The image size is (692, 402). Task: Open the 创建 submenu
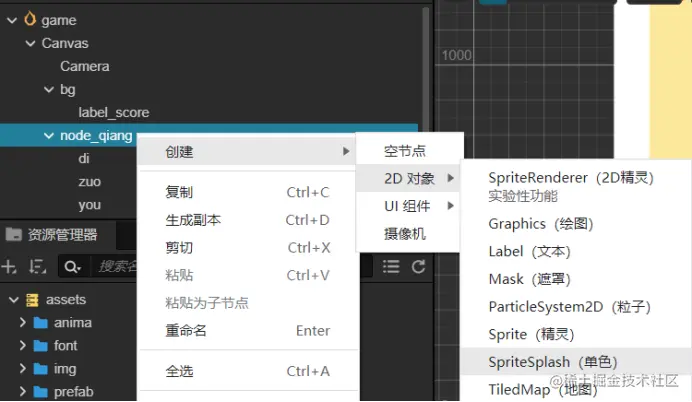tap(246, 152)
